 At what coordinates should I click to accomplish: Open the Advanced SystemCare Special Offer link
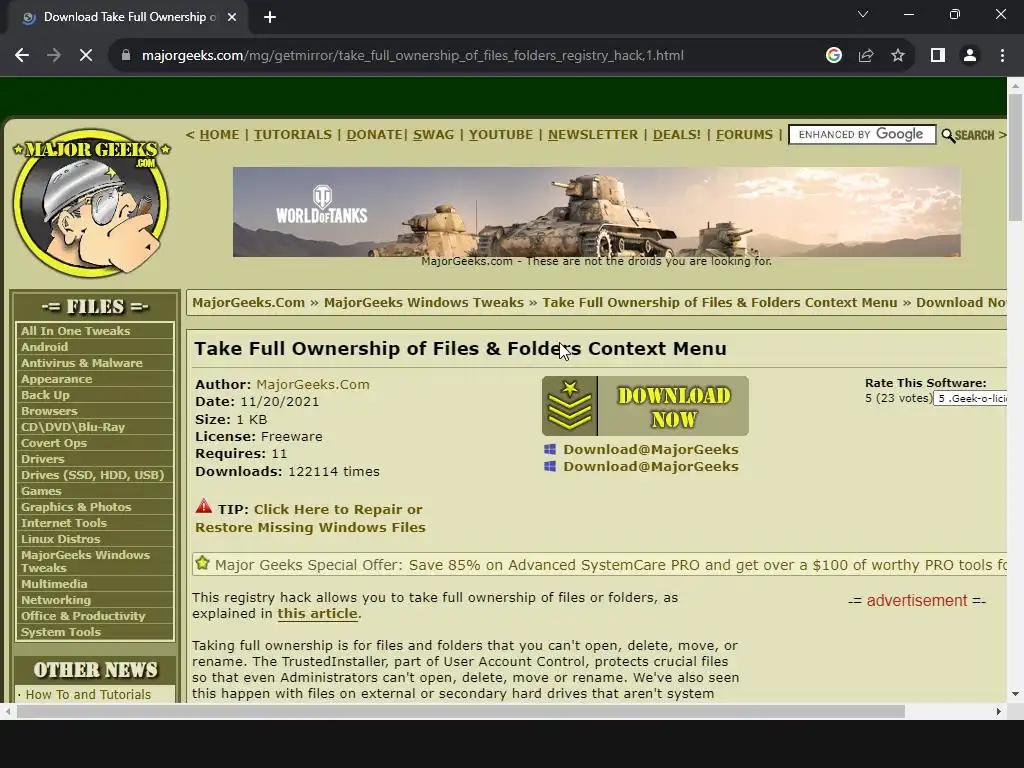(x=611, y=565)
